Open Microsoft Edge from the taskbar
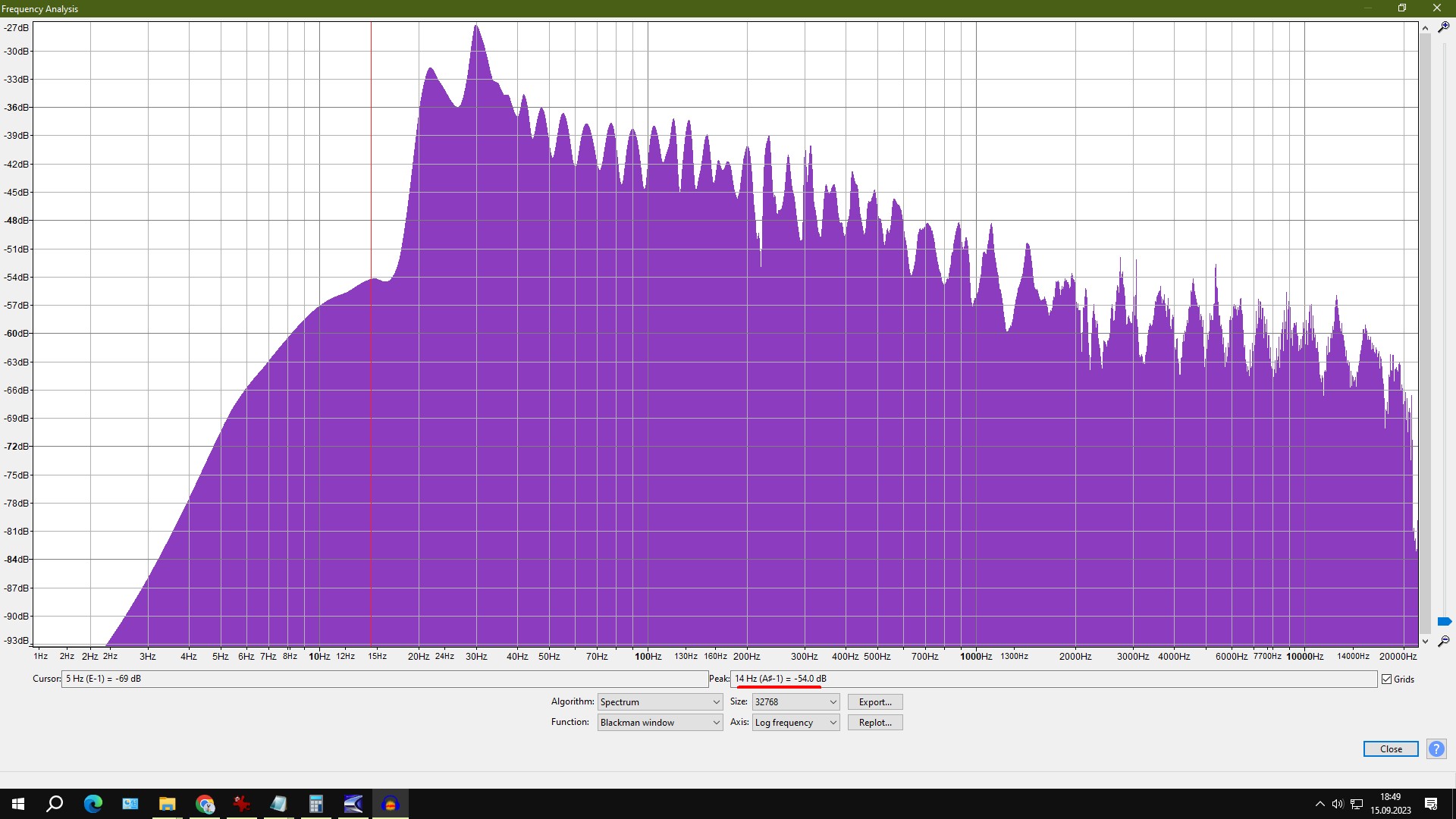Image resolution: width=1456 pixels, height=819 pixels. [x=93, y=804]
